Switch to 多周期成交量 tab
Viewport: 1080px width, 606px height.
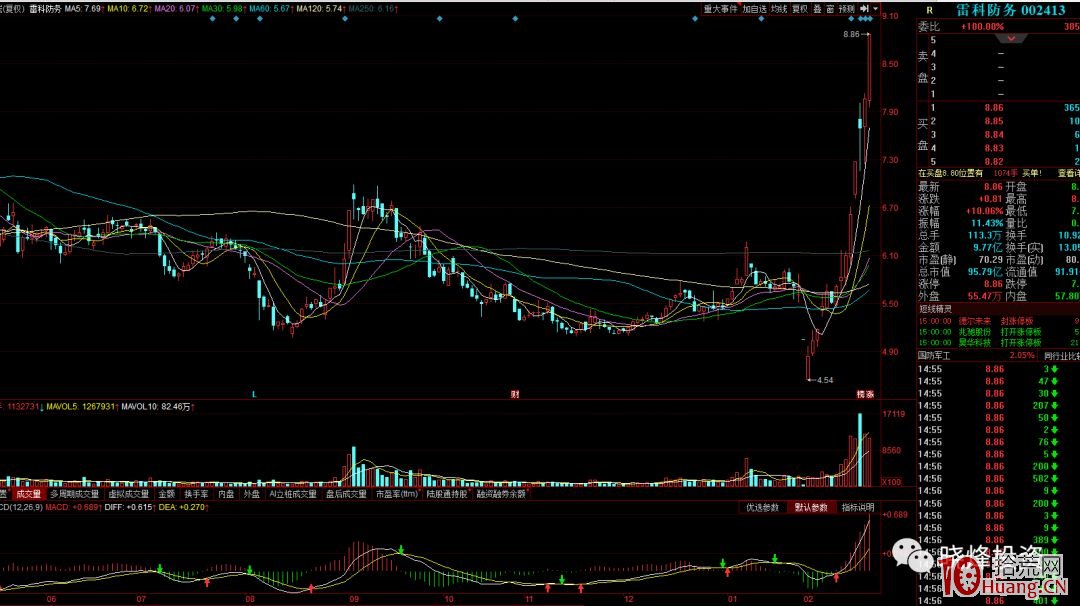(74, 494)
